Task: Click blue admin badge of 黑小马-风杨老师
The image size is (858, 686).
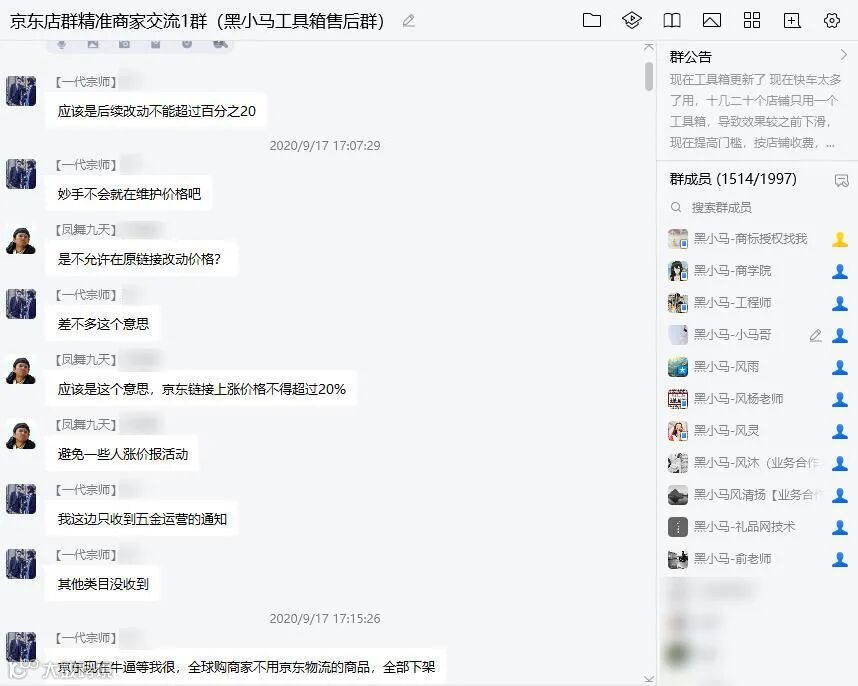Action: point(839,399)
